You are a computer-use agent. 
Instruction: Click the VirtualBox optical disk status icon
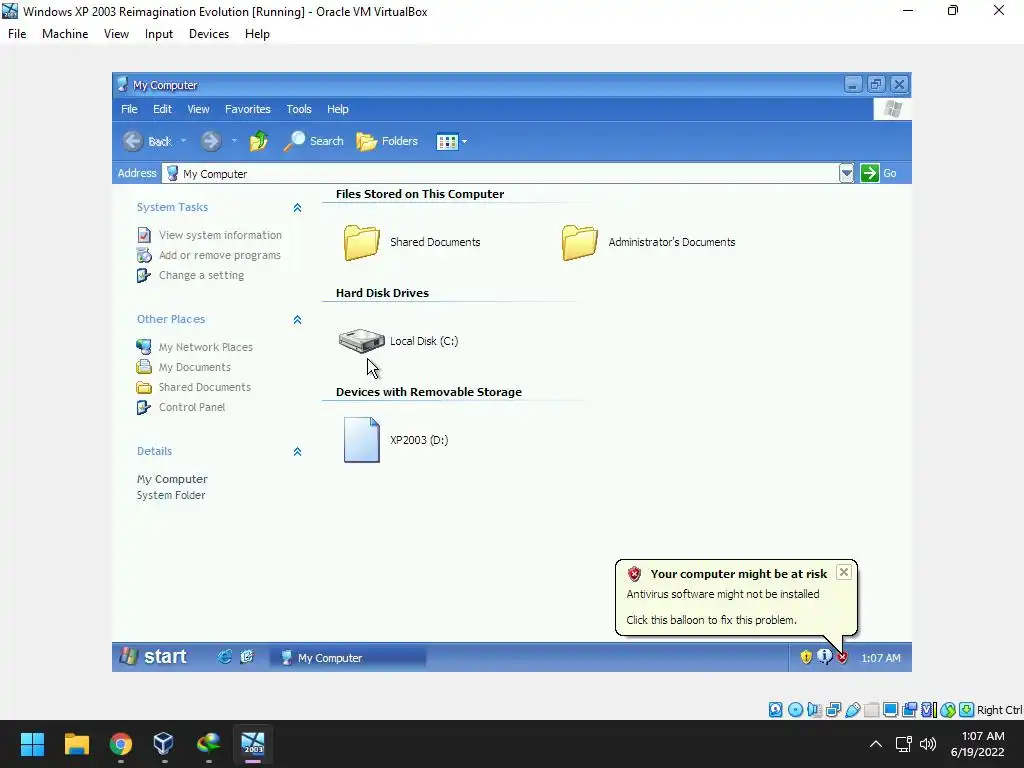[x=795, y=710]
